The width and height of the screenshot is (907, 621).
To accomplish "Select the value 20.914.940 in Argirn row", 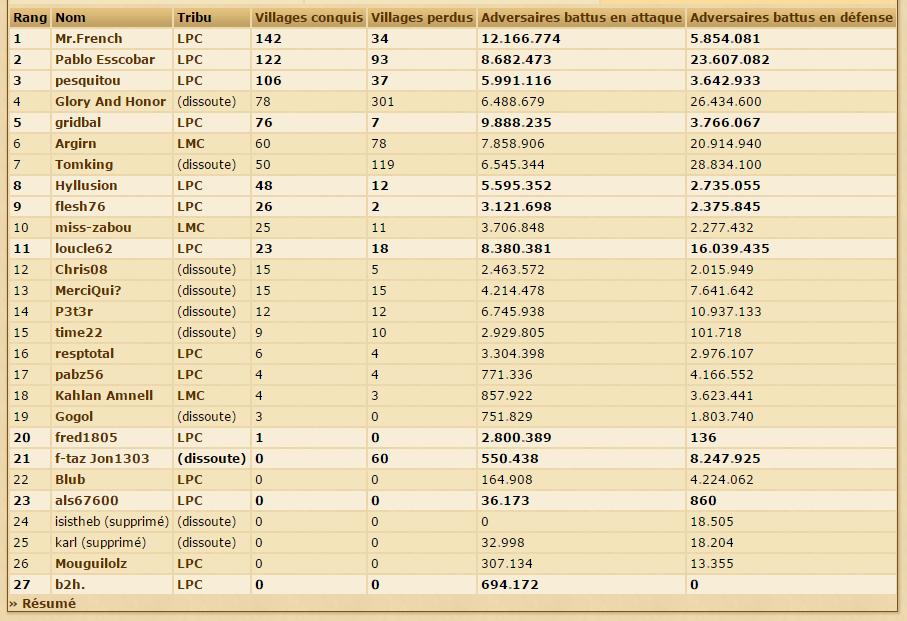I will pyautogui.click(x=725, y=143).
